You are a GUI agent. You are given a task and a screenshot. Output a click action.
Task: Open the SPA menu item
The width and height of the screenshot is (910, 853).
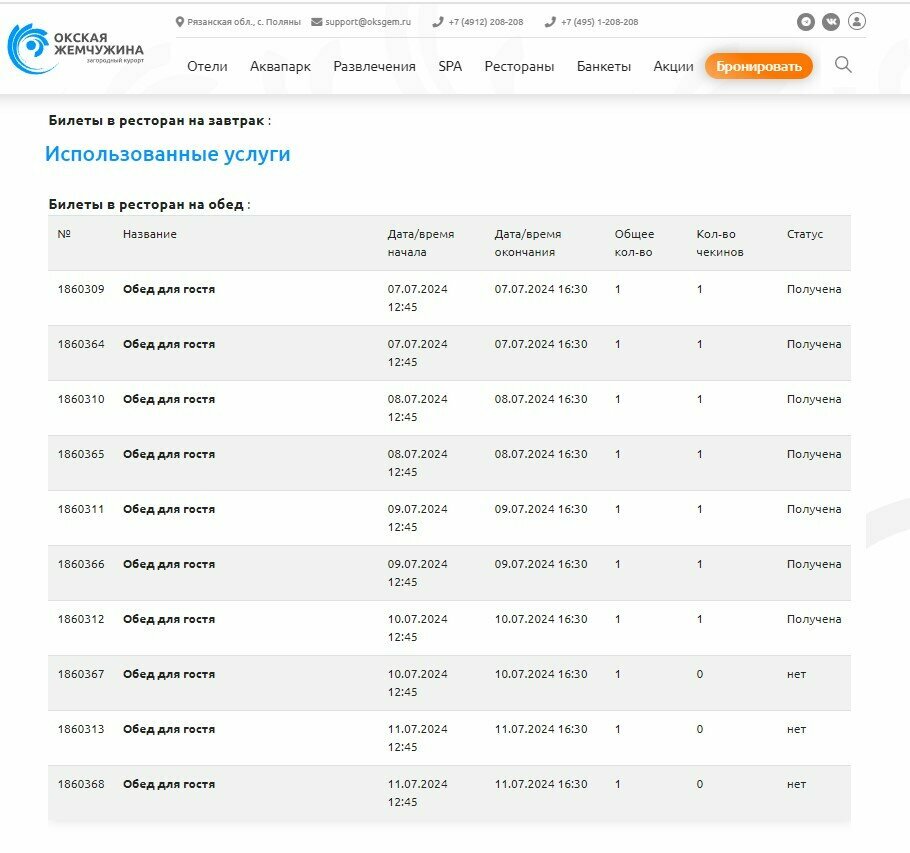450,66
